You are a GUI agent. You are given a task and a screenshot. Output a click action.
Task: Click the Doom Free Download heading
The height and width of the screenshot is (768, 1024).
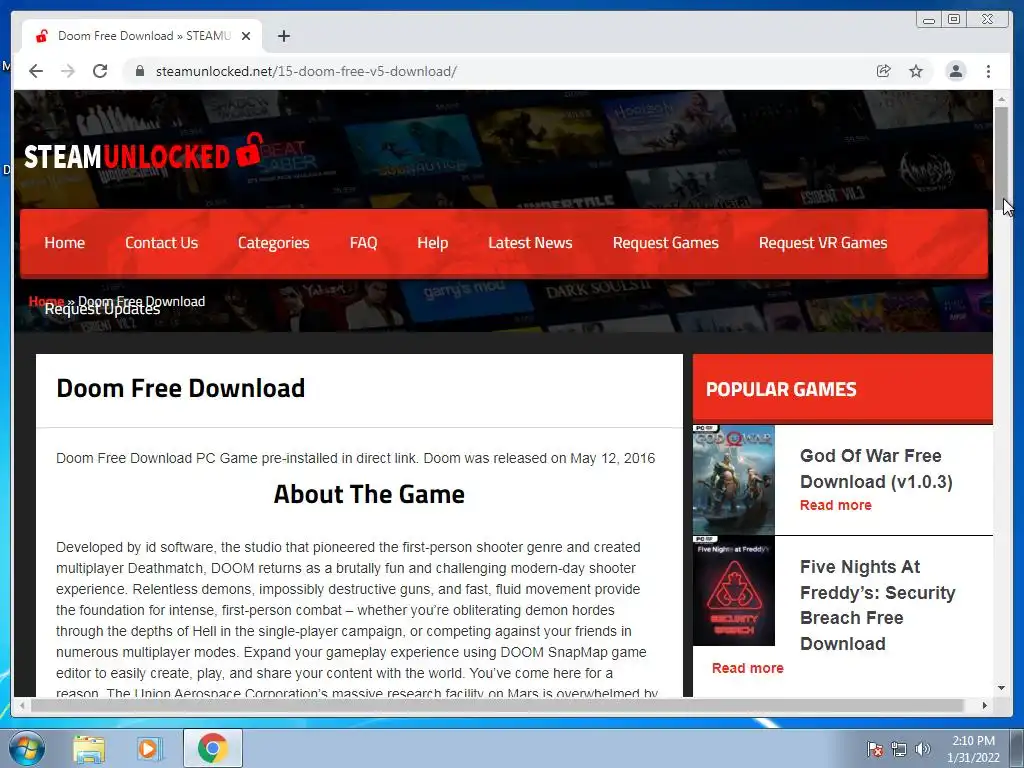coord(180,388)
